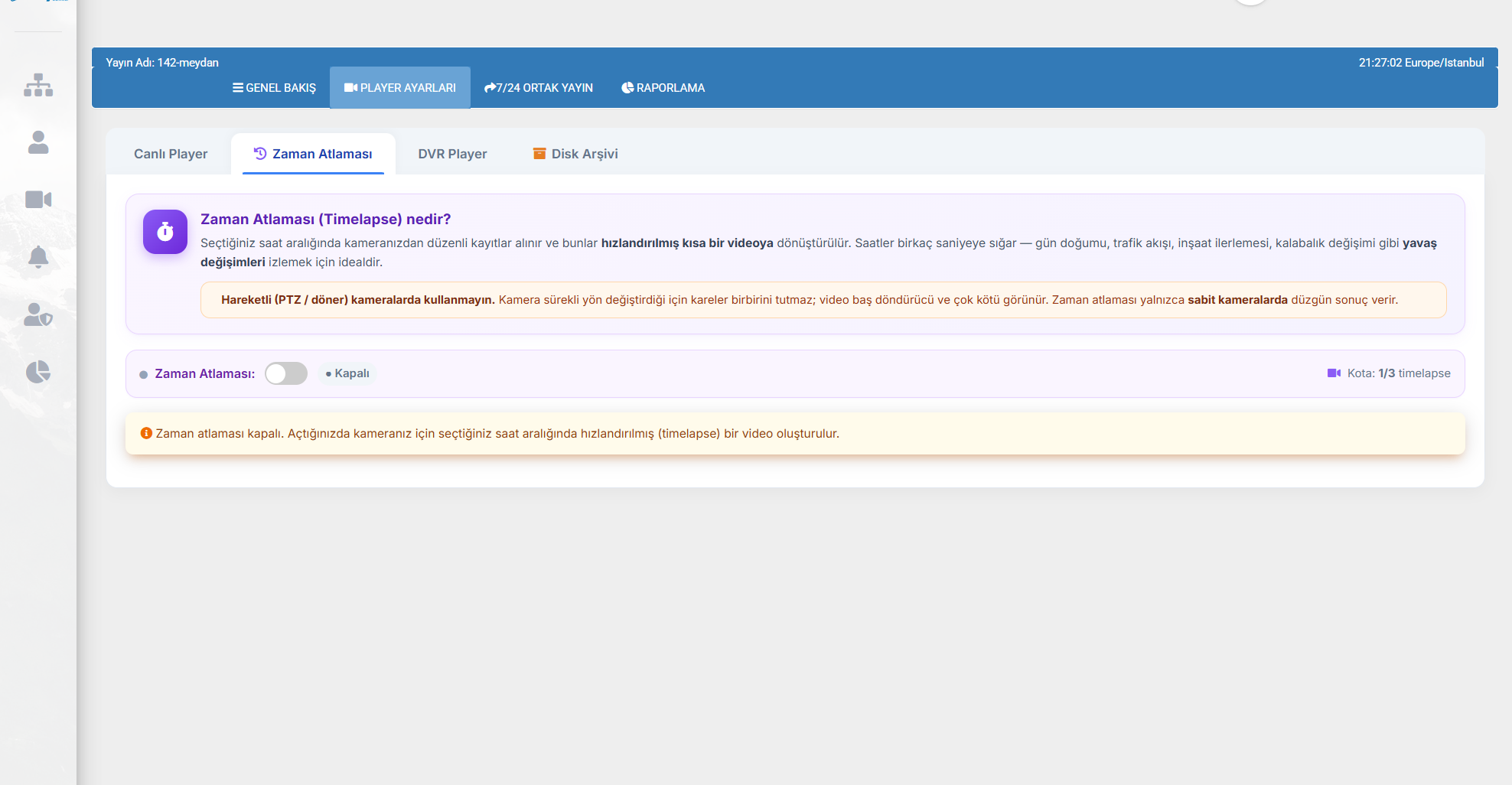Select the Zaman Atlaması tab

(x=313, y=154)
